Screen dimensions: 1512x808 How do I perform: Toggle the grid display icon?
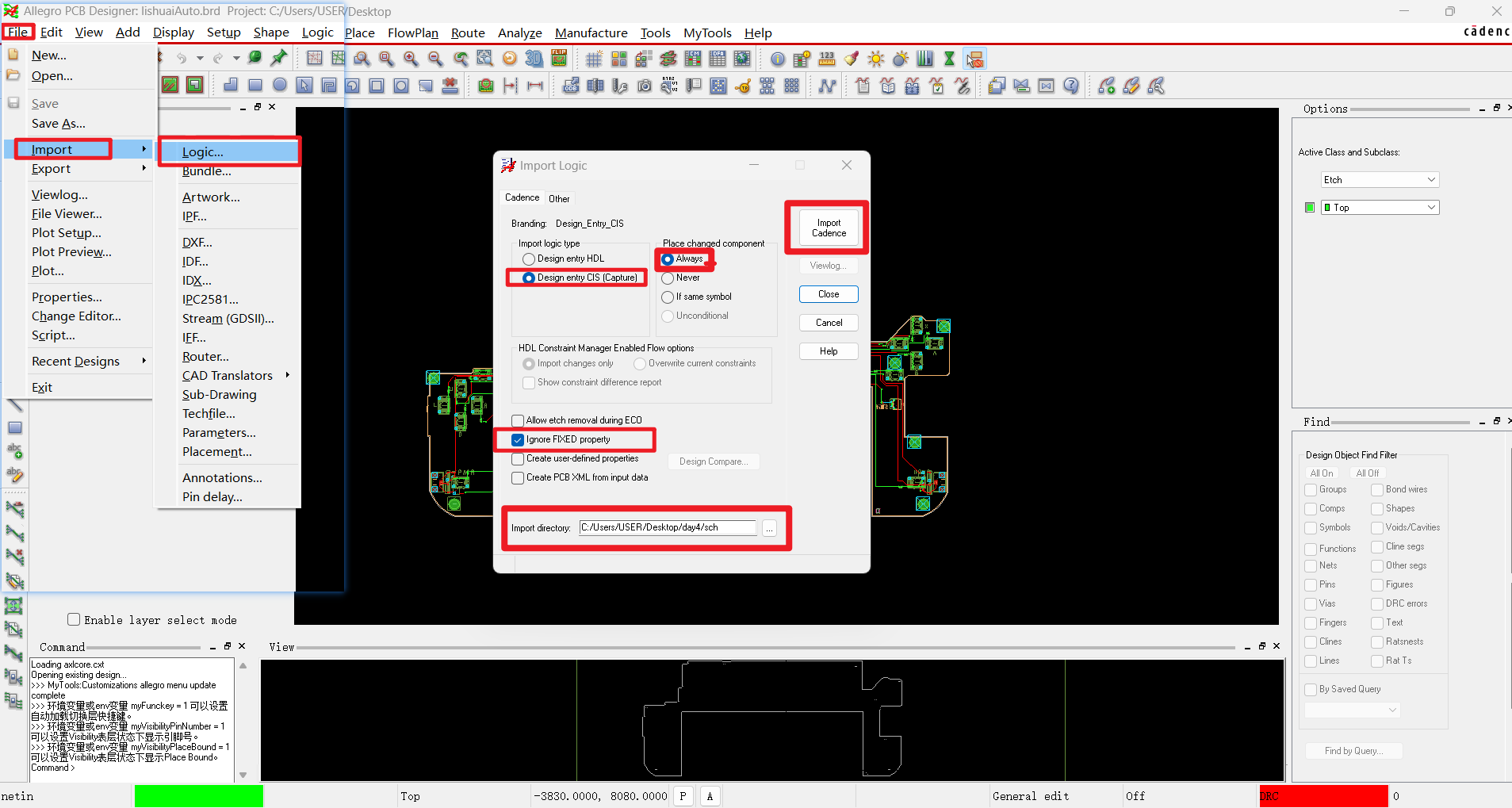594,59
